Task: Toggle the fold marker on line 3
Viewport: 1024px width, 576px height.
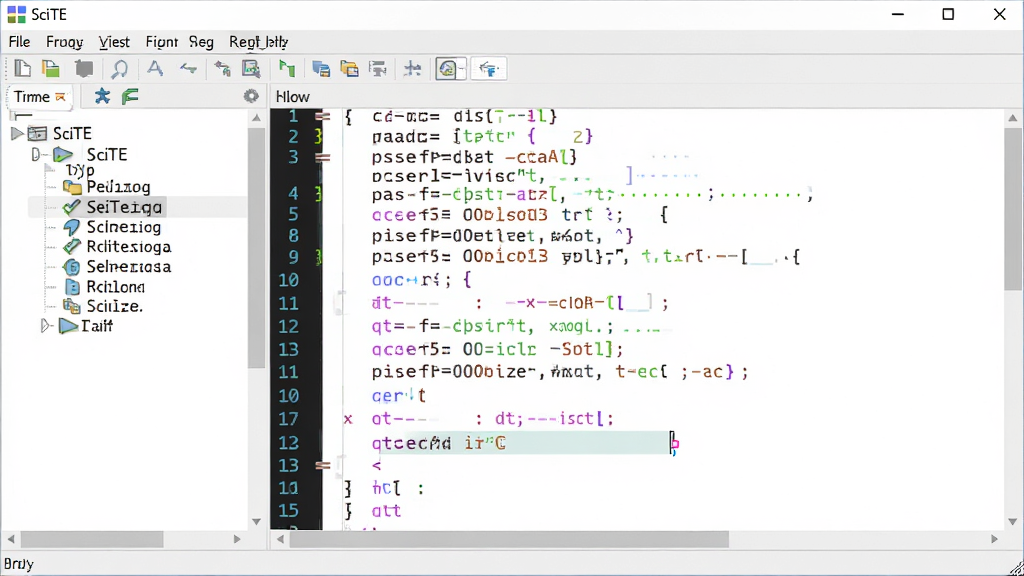Action: 323,157
